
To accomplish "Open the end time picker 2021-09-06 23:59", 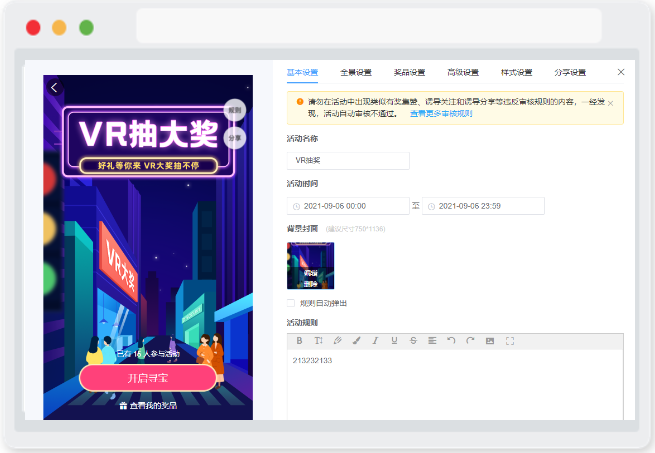I will 483,206.
